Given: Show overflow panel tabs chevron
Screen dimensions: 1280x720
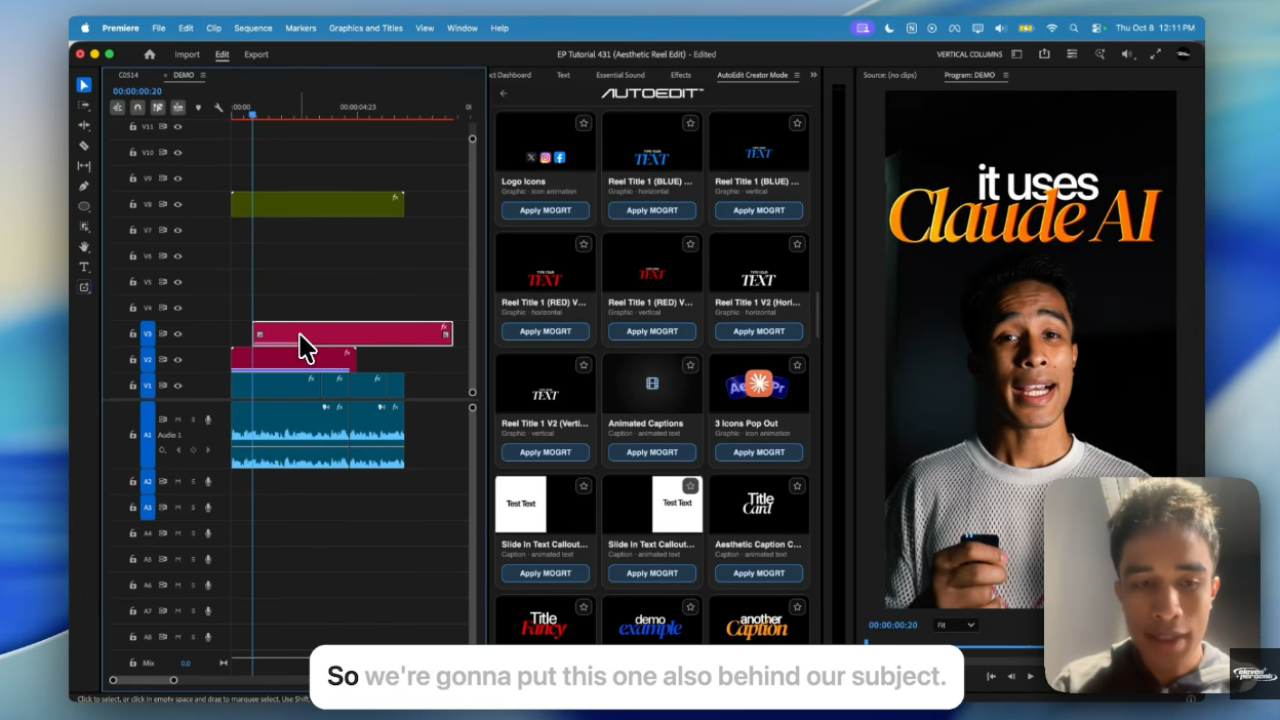Looking at the screenshot, I should click(x=813, y=75).
